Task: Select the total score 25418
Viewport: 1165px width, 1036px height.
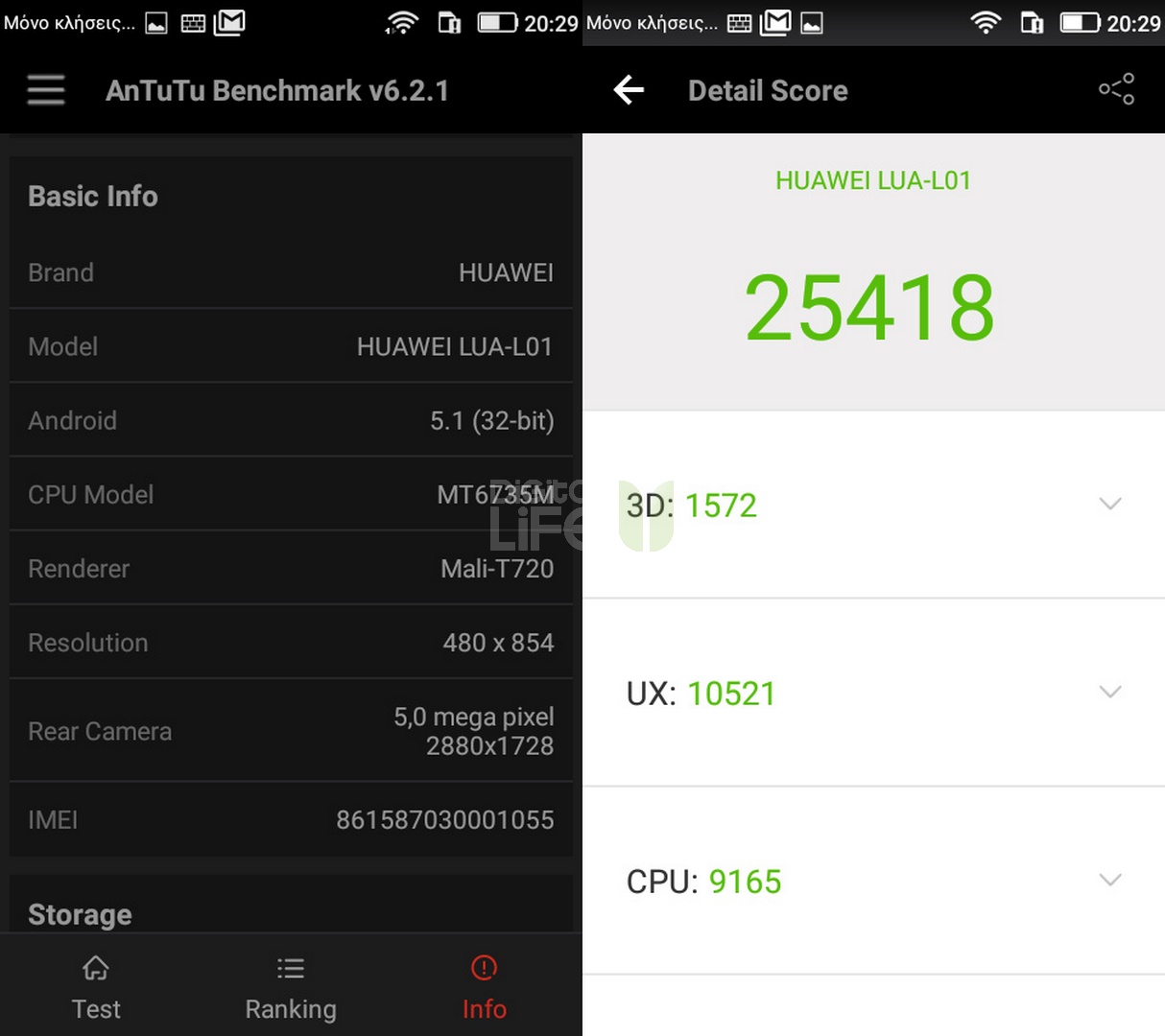Action: (869, 307)
